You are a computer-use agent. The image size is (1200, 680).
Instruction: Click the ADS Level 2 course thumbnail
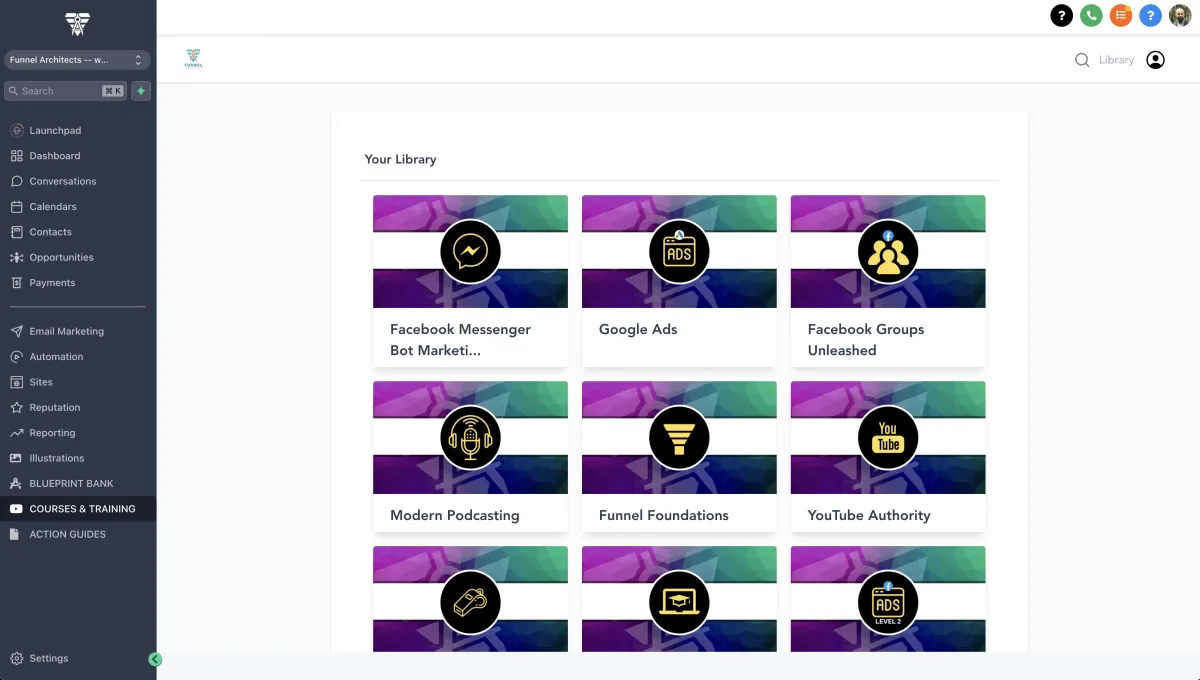coord(888,600)
